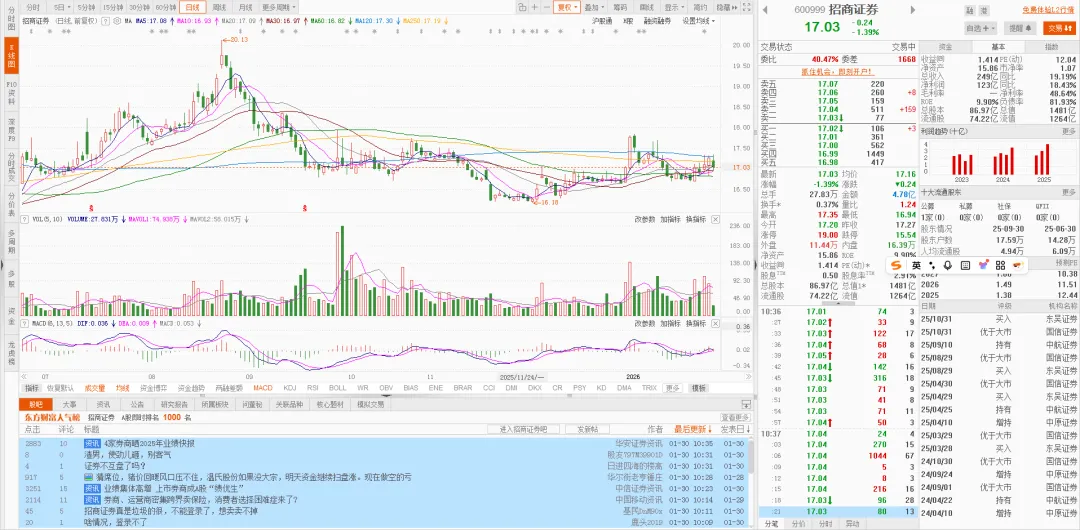Toggle the 筹码 chip distribution view
This screenshot has height=530, width=1080.
pos(620,7)
